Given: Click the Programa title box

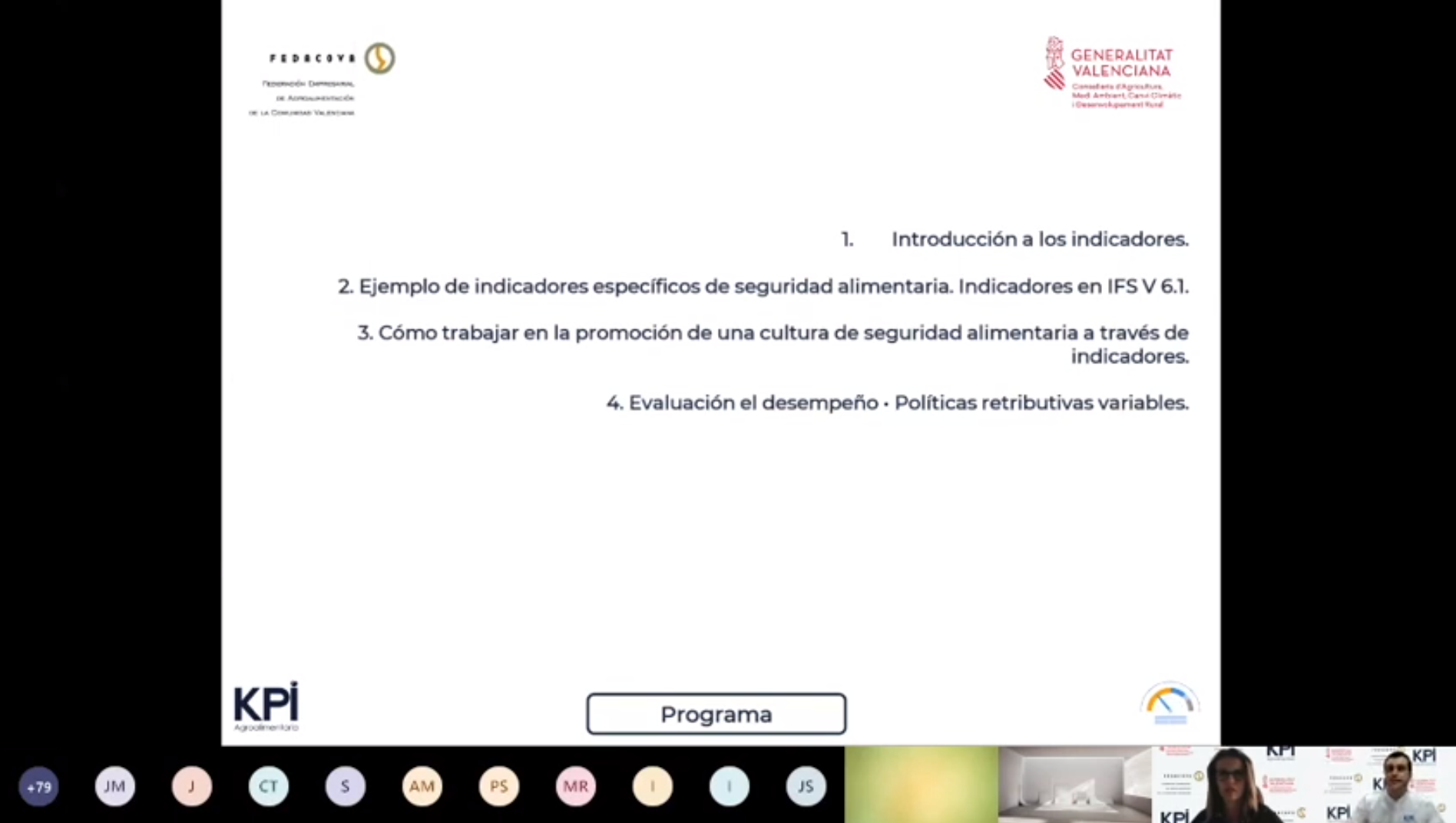Looking at the screenshot, I should [x=716, y=714].
